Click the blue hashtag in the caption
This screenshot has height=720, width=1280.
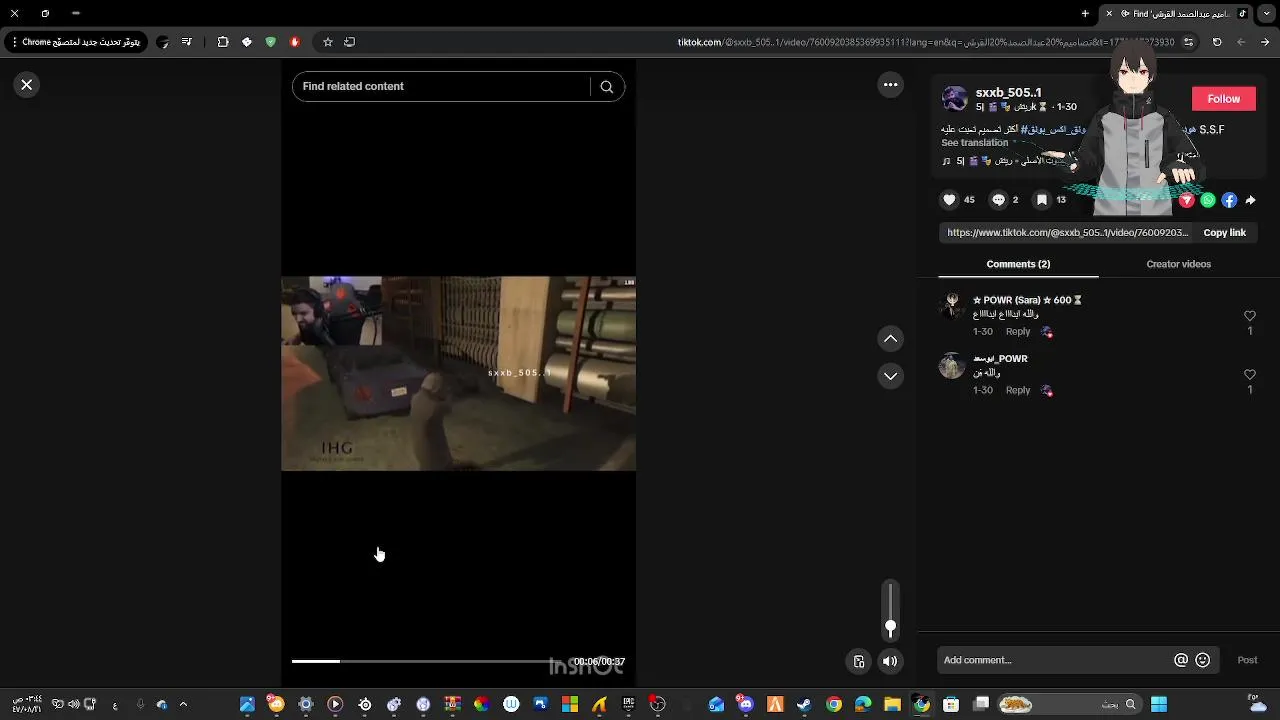[1053, 130]
